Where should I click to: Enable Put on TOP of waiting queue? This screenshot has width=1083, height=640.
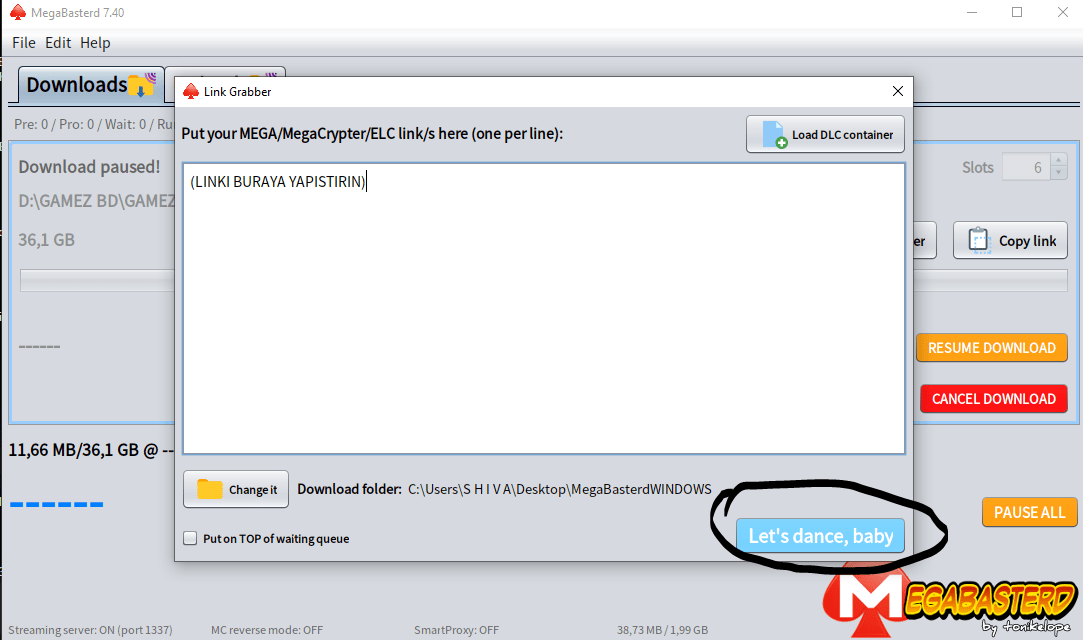tap(190, 539)
